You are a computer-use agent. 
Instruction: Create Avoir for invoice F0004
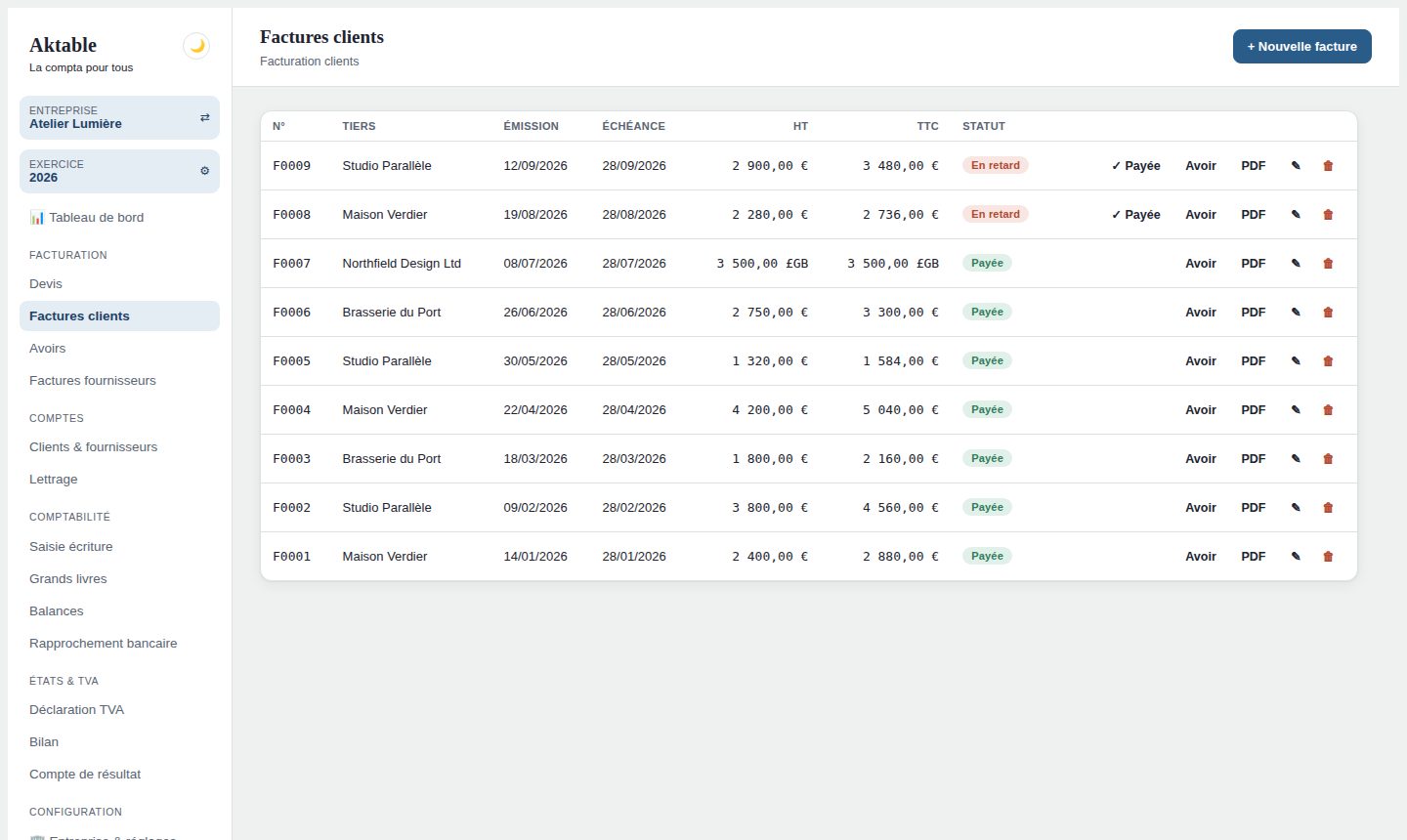point(1201,410)
